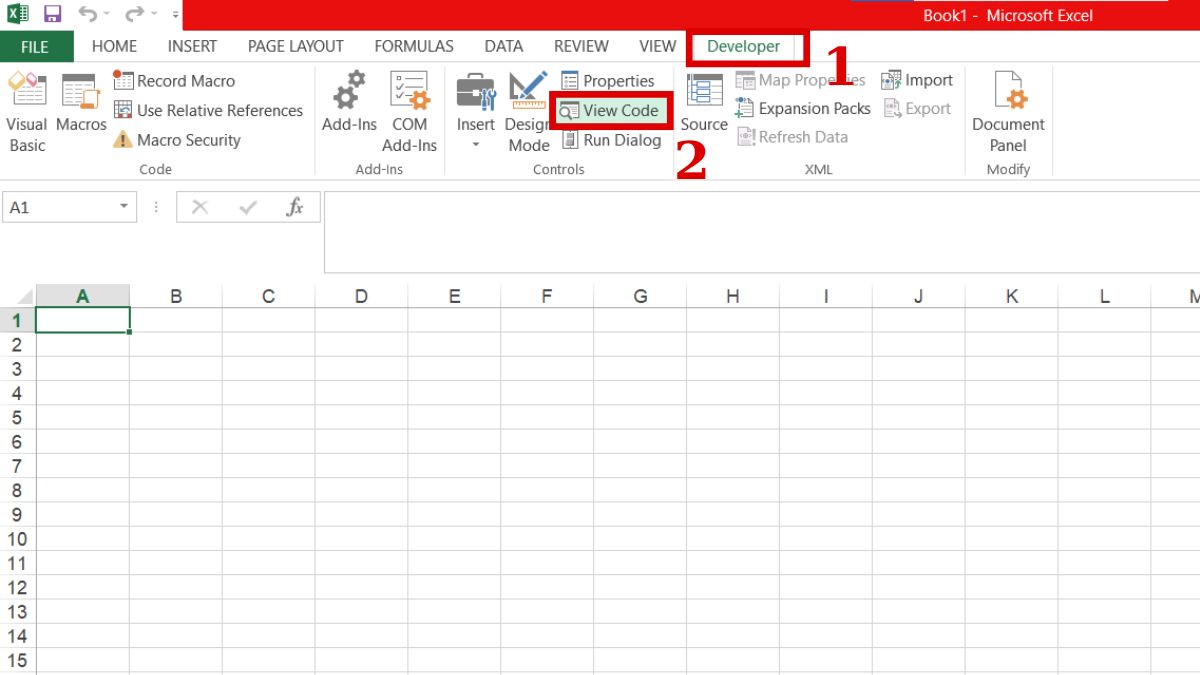Viewport: 1200px width, 675px height.
Task: Open COM Add-Ins dialog
Action: click(x=409, y=112)
